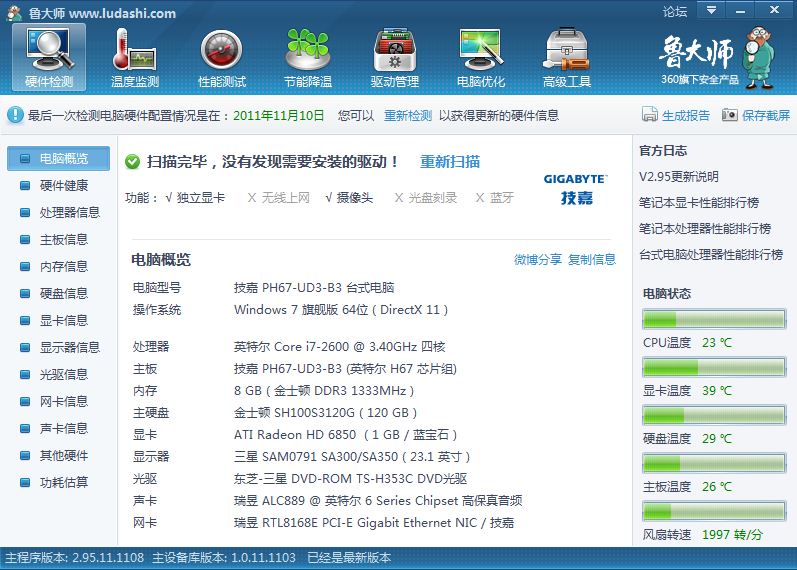797x570 pixels.
Task: Click the 复制信息 copy info link
Action: (592, 260)
